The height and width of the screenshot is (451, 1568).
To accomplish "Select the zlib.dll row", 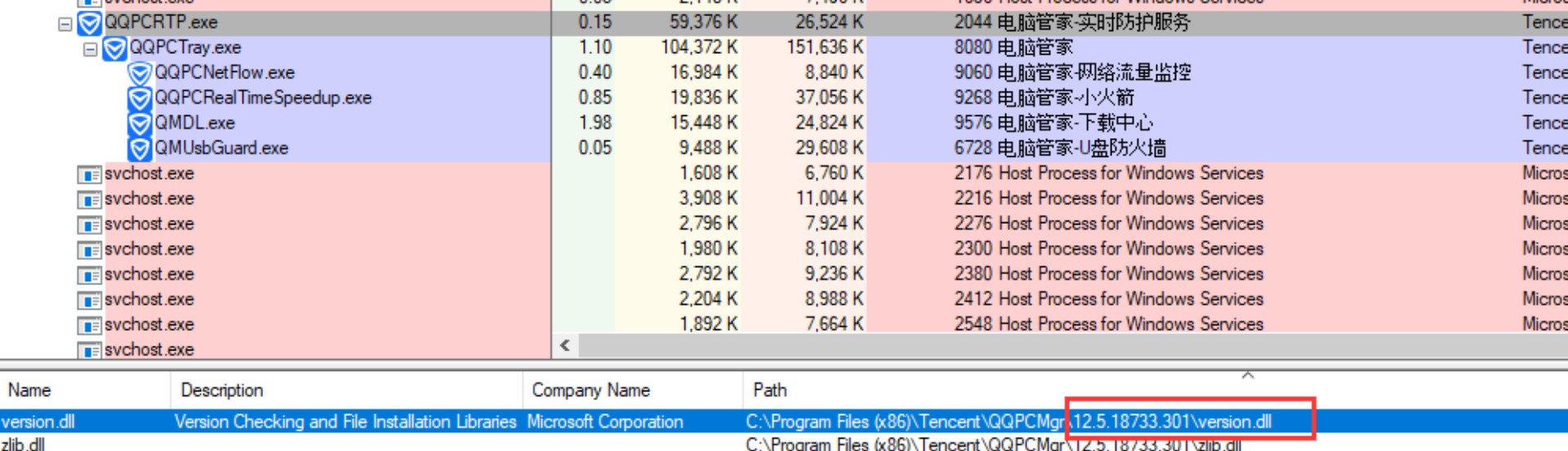I will [784, 444].
